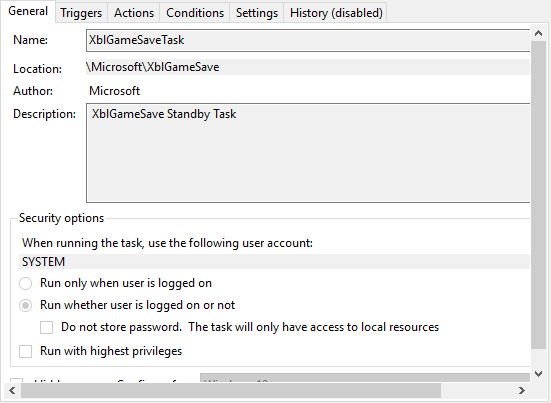Open the Actions tab
The height and width of the screenshot is (403, 551).
click(134, 13)
